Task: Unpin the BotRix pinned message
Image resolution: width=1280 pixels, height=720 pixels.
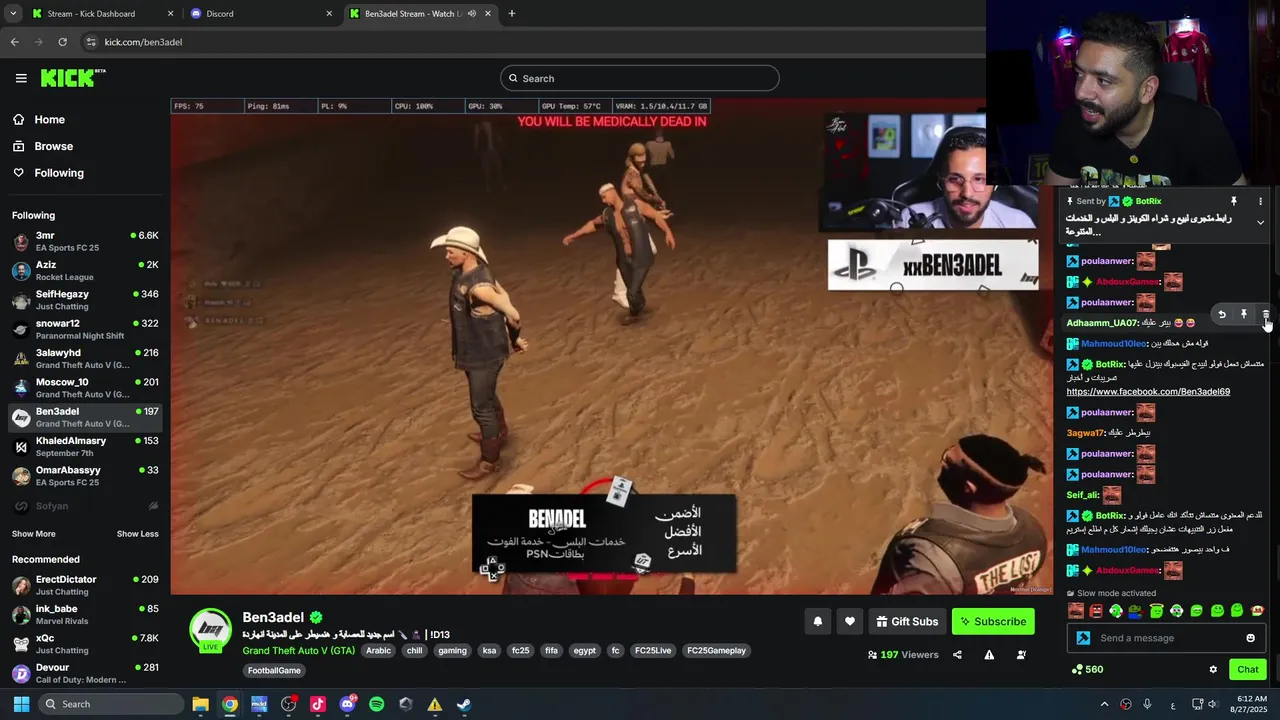Action: click(1234, 201)
